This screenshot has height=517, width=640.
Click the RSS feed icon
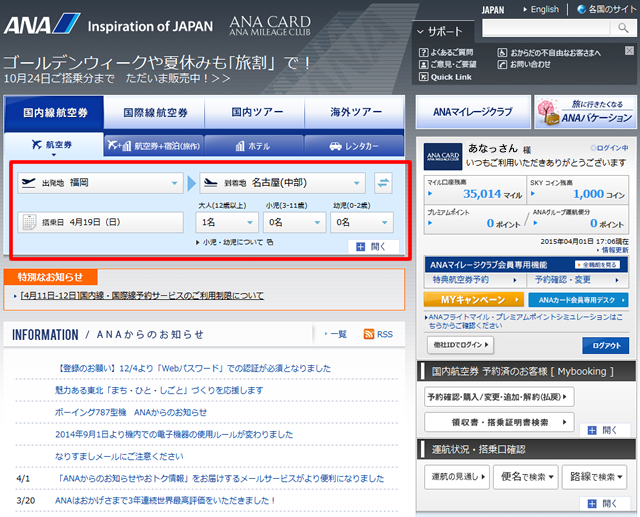click(369, 334)
